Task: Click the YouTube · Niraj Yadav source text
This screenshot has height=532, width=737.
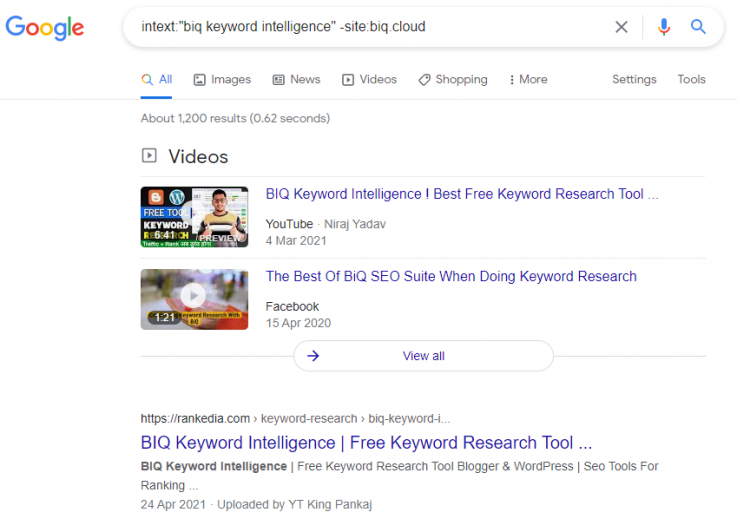Action: point(326,224)
